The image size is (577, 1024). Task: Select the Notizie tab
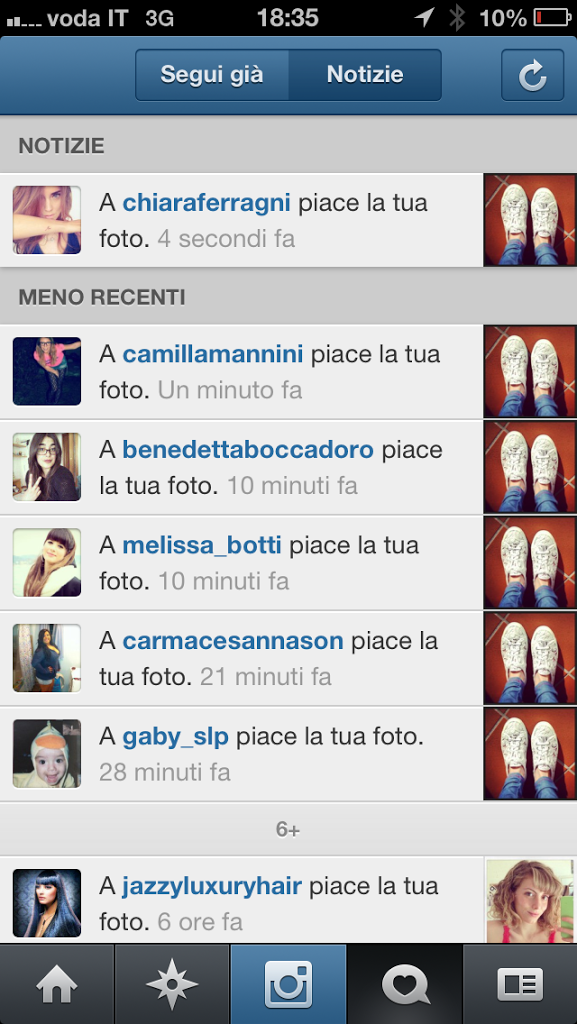[365, 74]
